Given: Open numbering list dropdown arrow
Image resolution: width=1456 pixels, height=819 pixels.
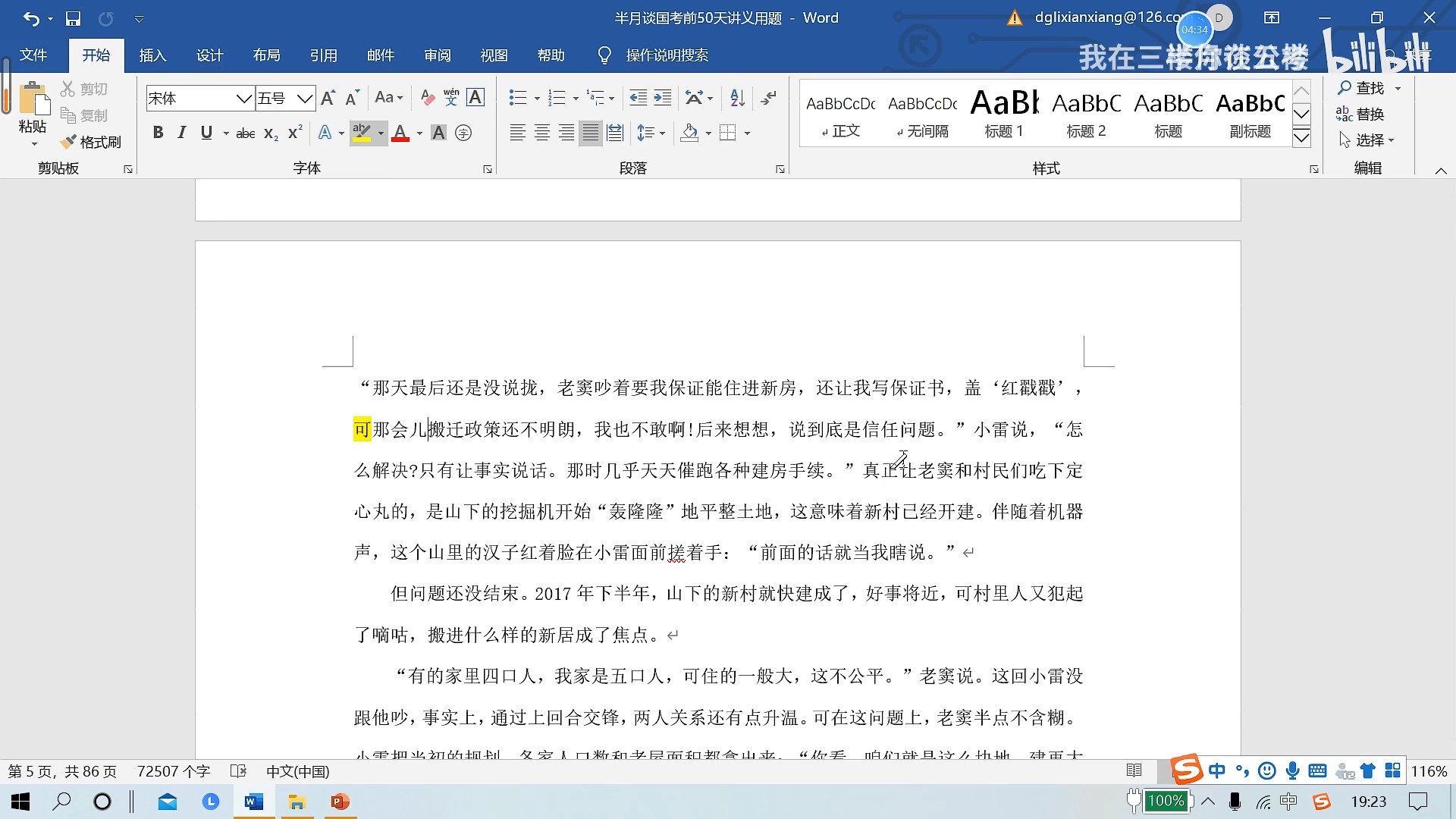Looking at the screenshot, I should [576, 98].
